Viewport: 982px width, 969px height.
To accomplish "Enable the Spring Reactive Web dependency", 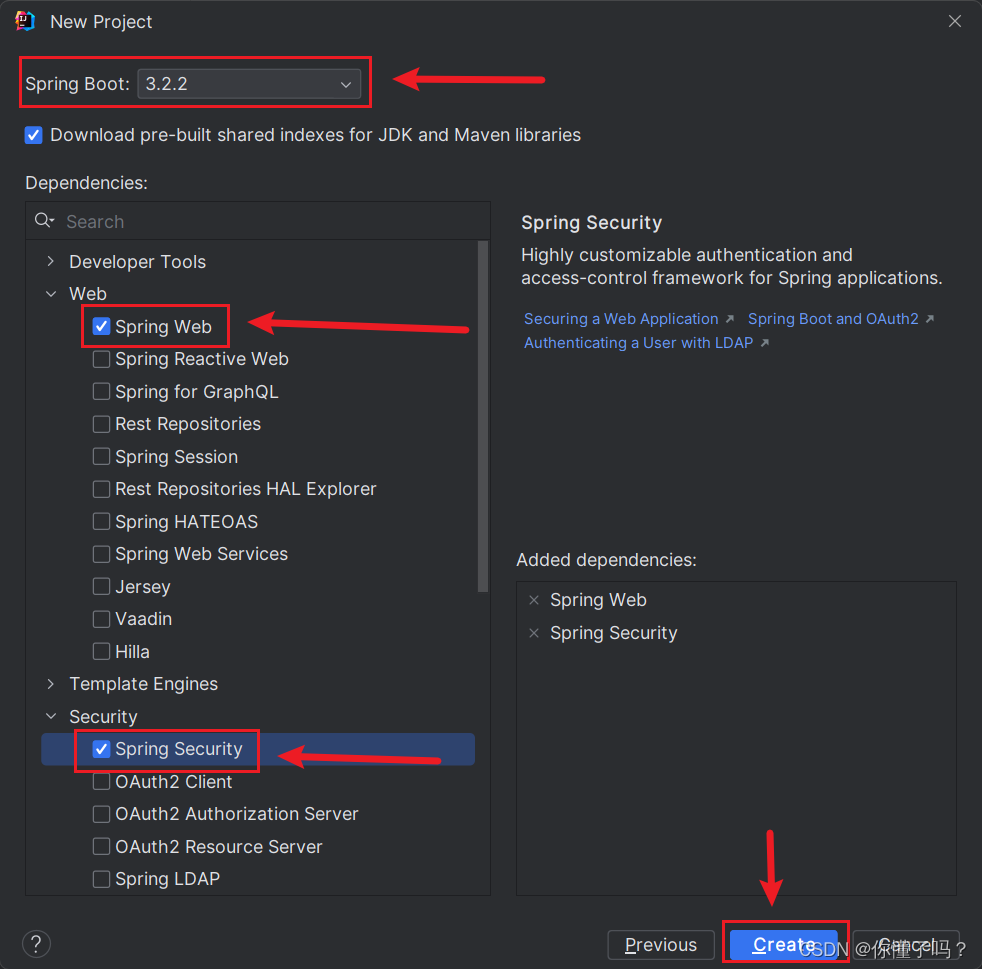I will coord(101,359).
